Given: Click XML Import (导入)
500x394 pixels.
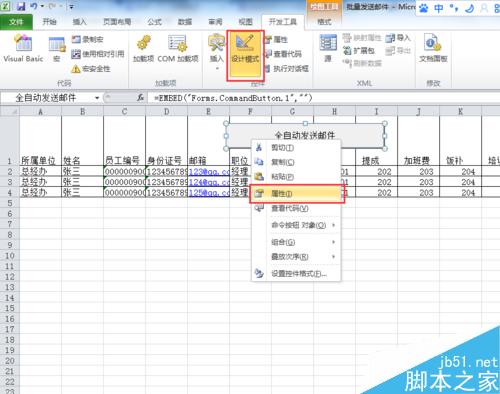Looking at the screenshot, I should (398, 38).
